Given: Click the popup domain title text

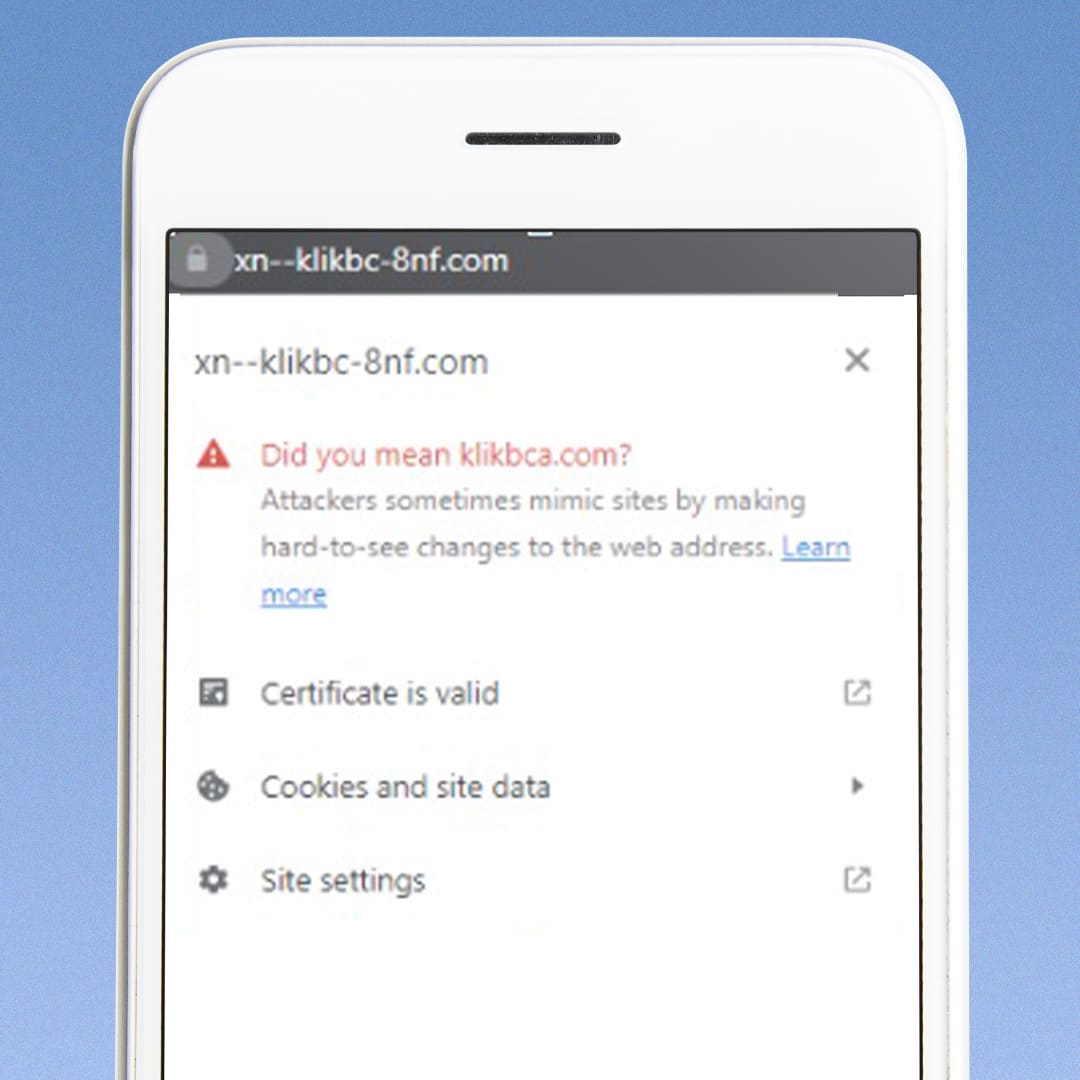Looking at the screenshot, I should point(342,362).
